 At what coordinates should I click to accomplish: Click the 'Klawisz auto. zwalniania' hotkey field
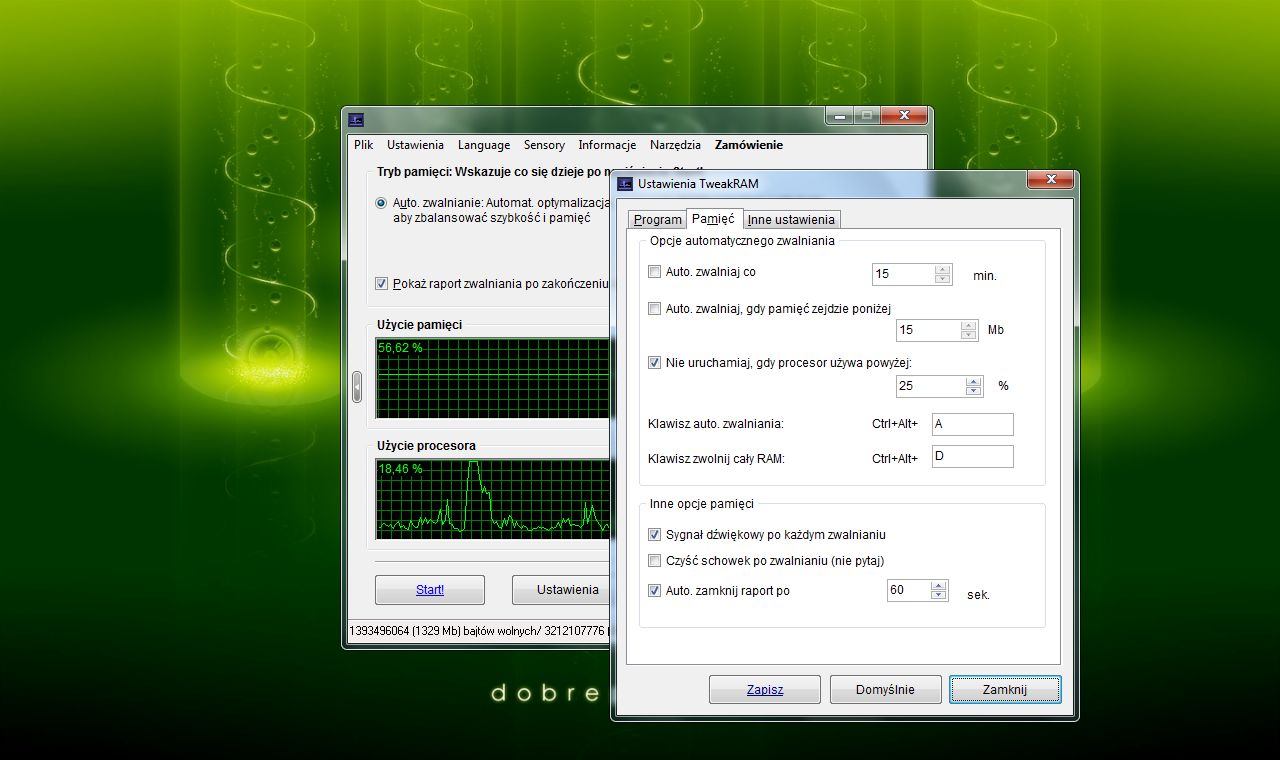click(x=972, y=424)
